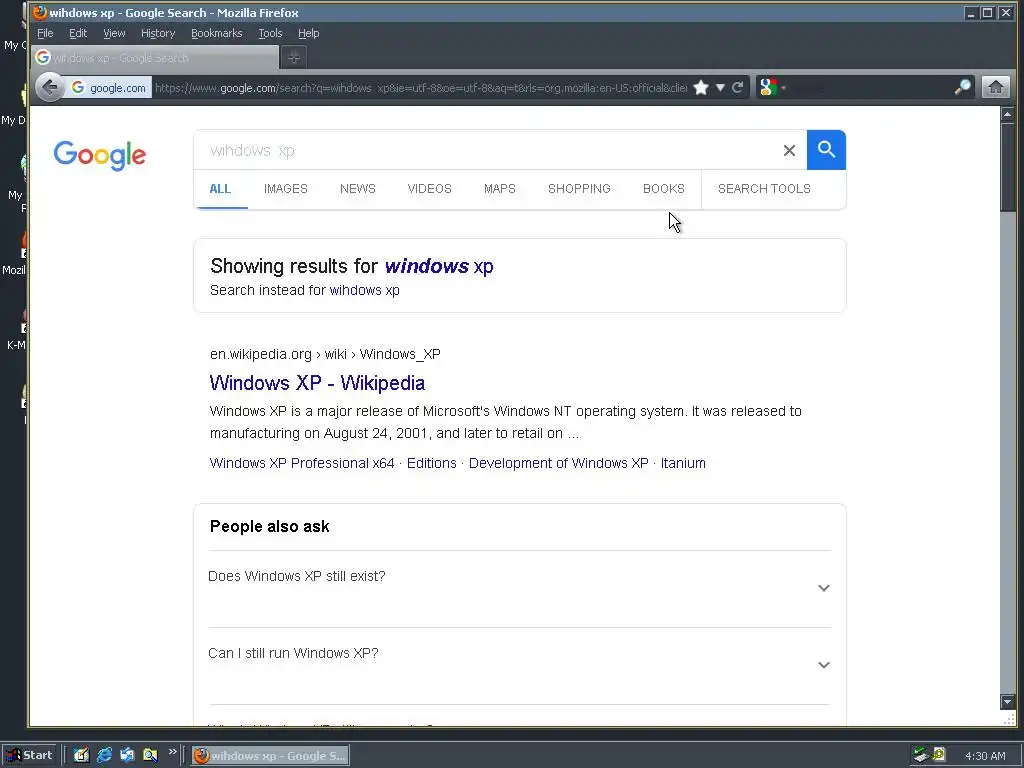Click the google.com site identity badge

point(108,88)
